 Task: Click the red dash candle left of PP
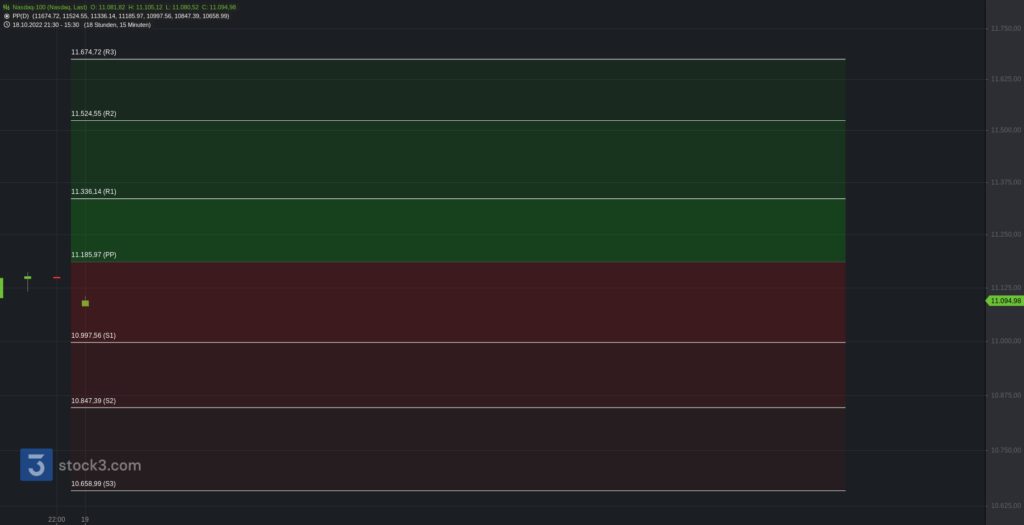[x=57, y=277]
